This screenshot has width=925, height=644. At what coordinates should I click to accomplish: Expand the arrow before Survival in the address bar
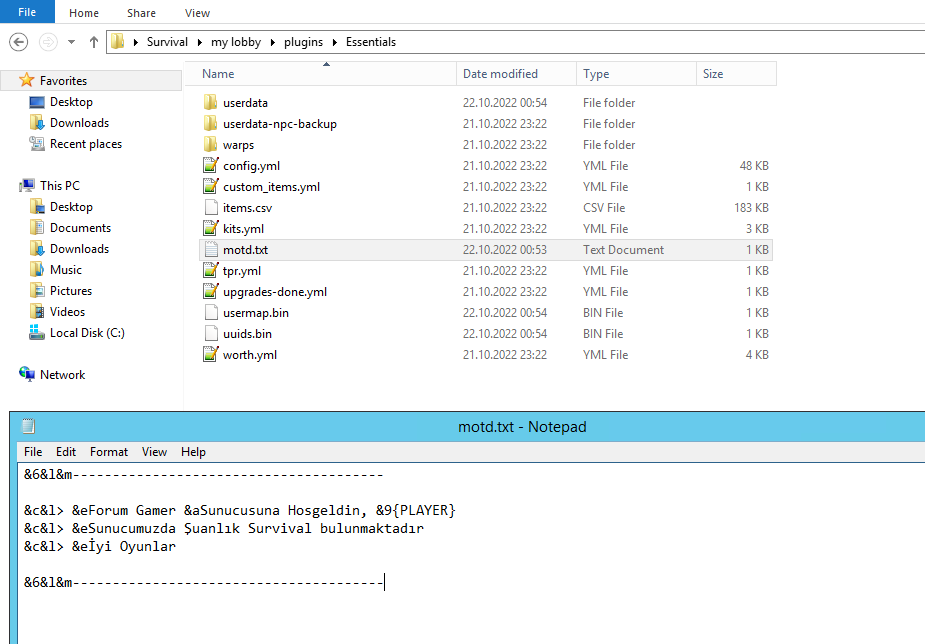[x=136, y=42]
